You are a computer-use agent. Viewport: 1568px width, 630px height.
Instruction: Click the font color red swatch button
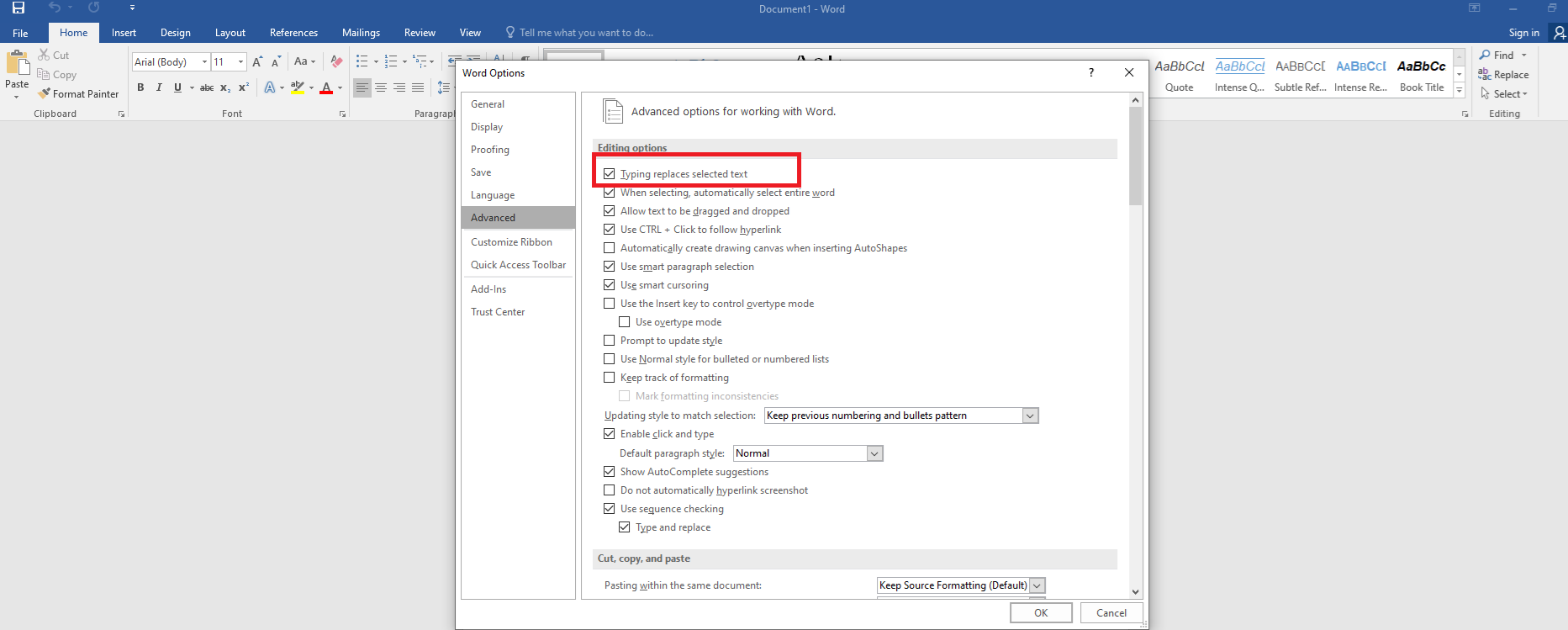(326, 87)
